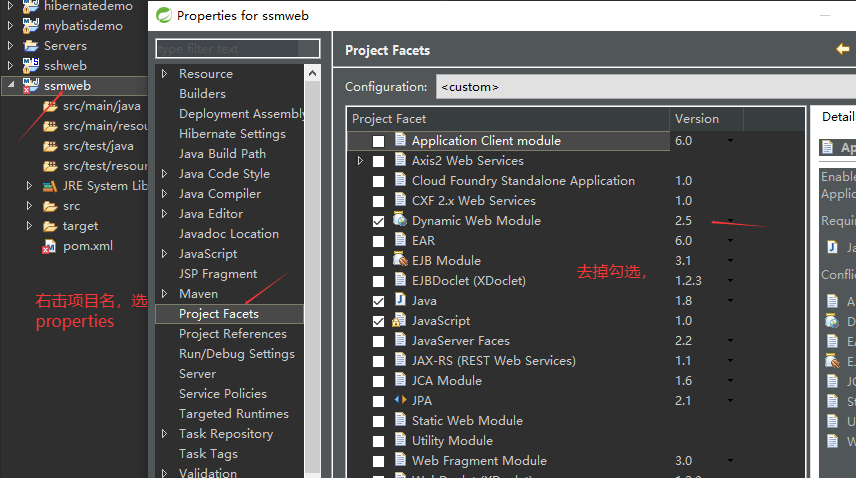Screen dimensions: 856x478
Task: Click the ssmweb project icon
Action: point(31,86)
